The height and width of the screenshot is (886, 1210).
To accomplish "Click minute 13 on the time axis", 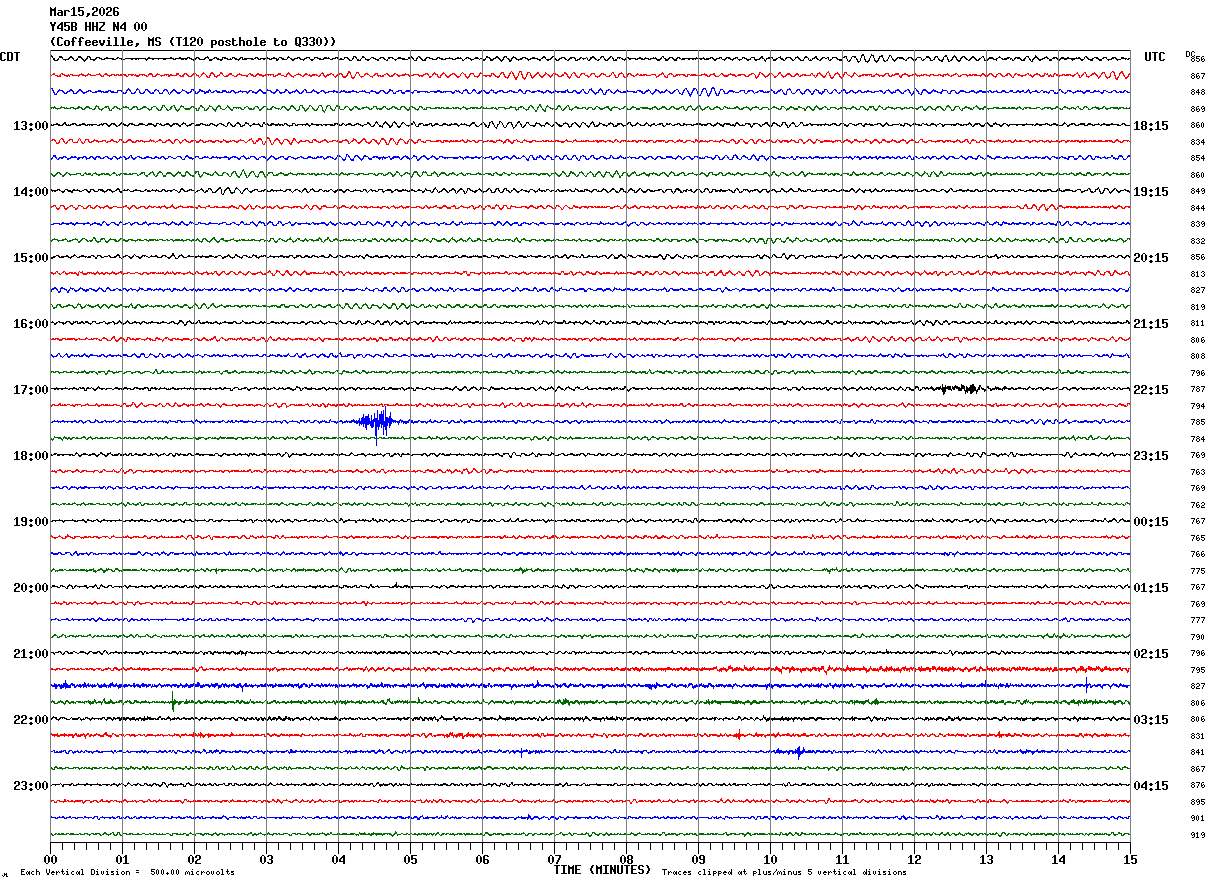I will click(x=986, y=859).
